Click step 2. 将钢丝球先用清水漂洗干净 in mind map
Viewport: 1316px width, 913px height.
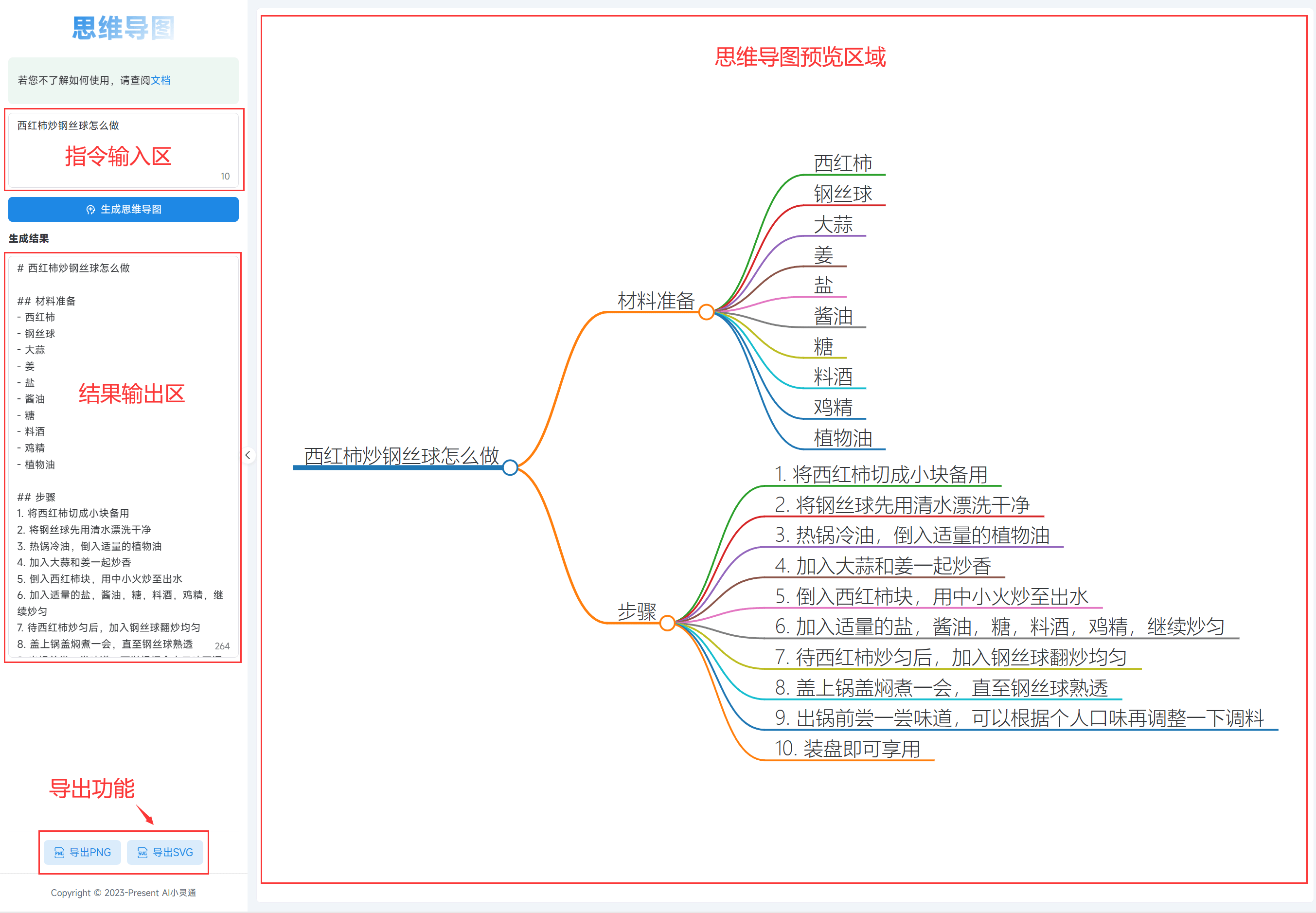(x=902, y=504)
